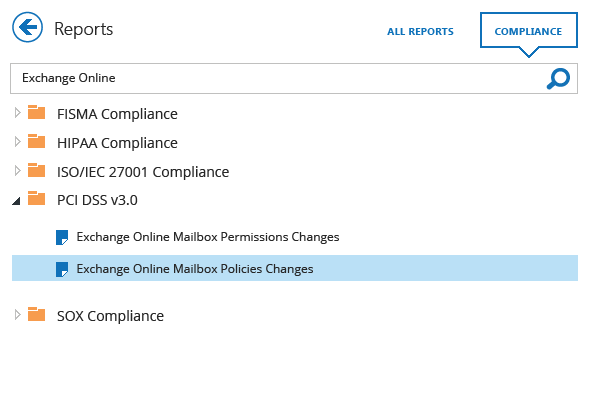591x395 pixels.
Task: Select the PCI DSS v3.0 label
Action: tap(97, 200)
